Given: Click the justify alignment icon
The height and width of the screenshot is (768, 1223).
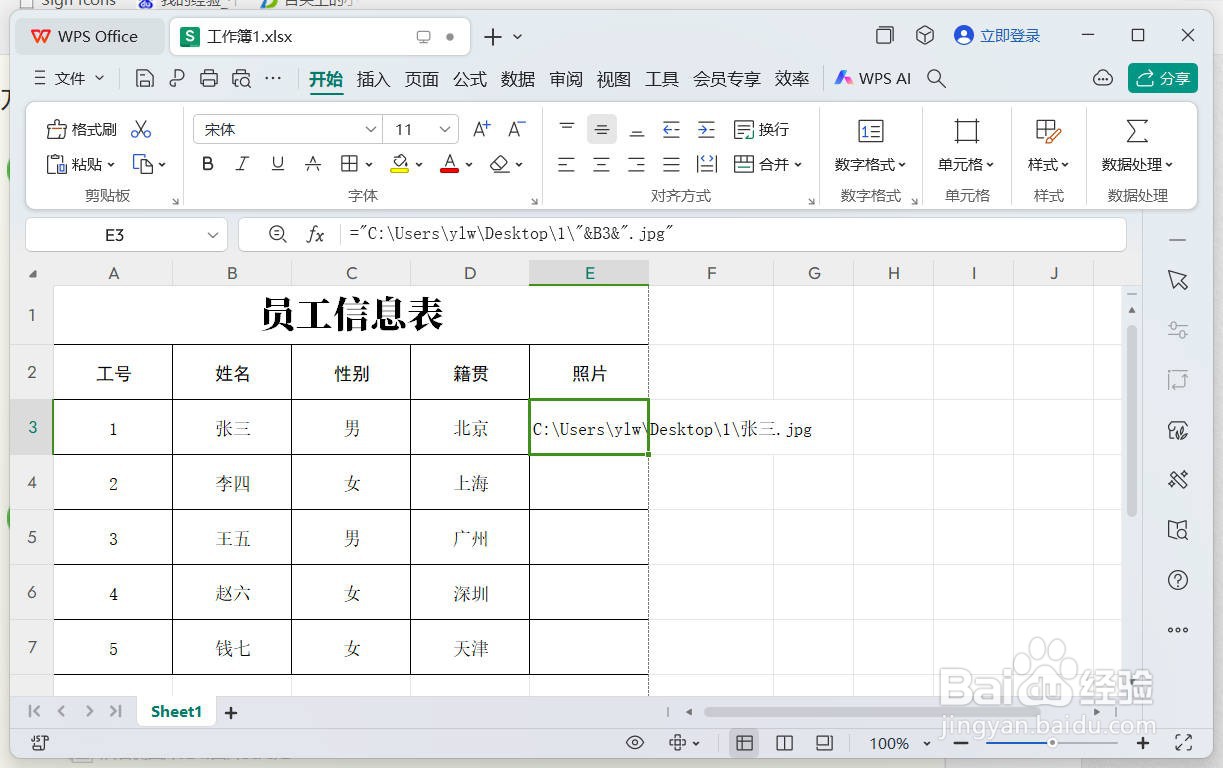Looking at the screenshot, I should click(671, 164).
